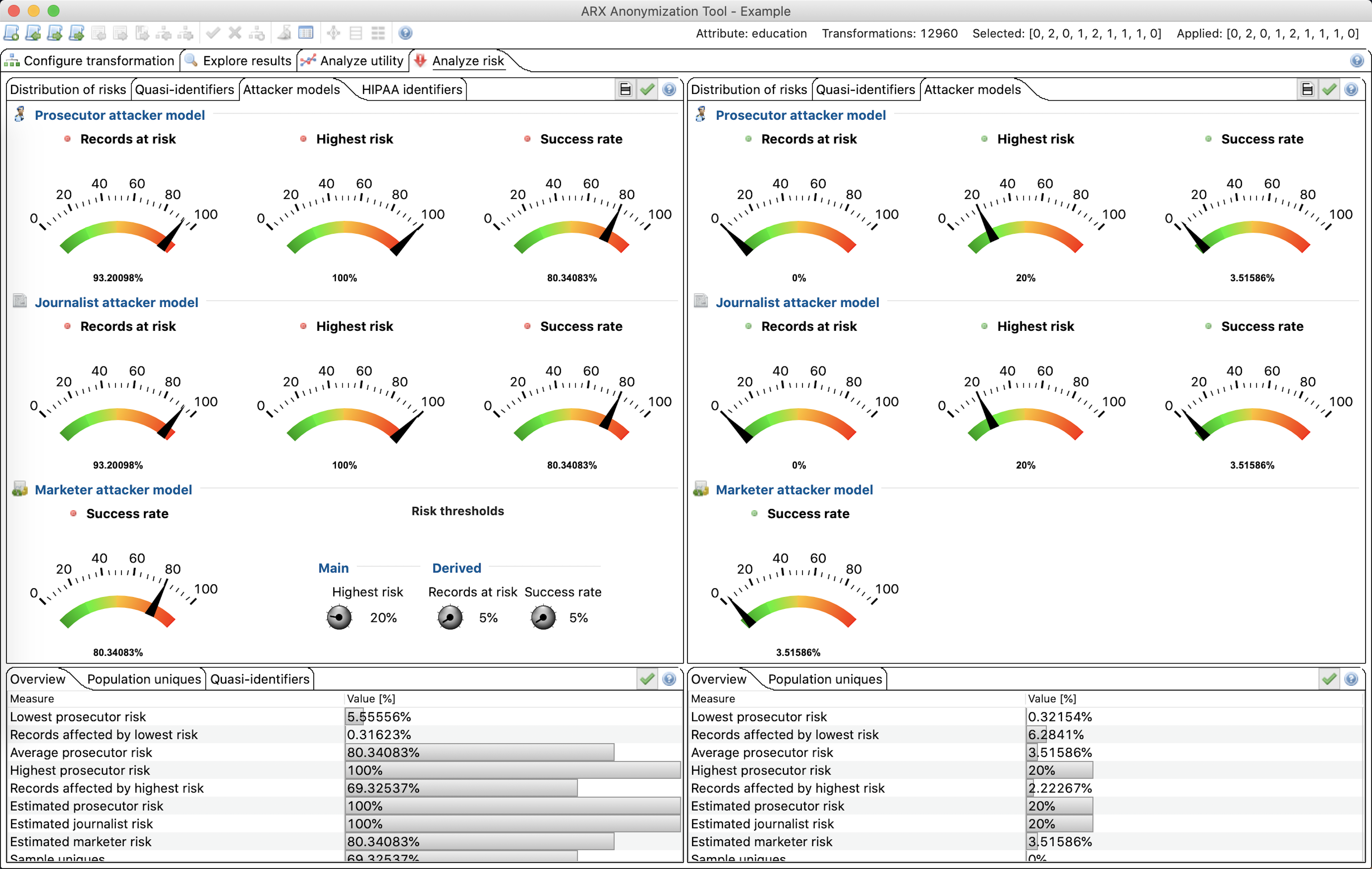Open the HIPAA identifiers tab

click(411, 89)
